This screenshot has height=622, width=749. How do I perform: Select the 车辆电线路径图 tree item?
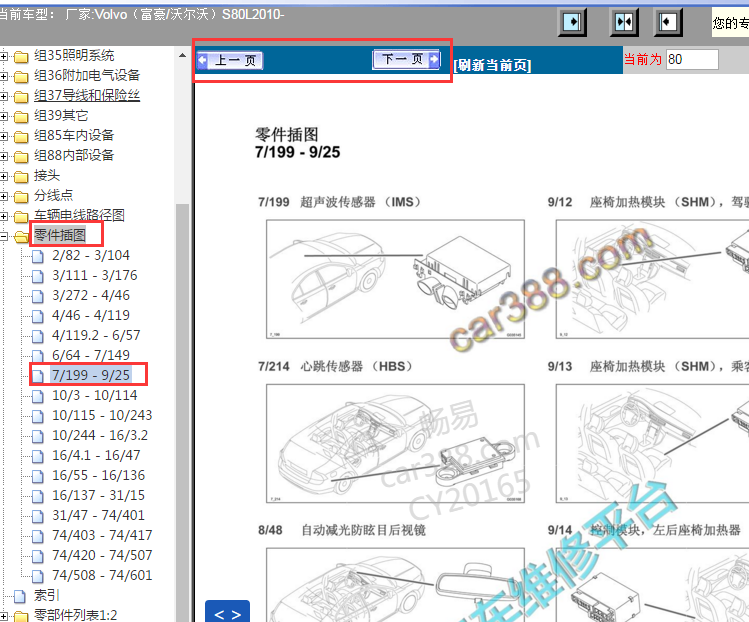(x=79, y=215)
